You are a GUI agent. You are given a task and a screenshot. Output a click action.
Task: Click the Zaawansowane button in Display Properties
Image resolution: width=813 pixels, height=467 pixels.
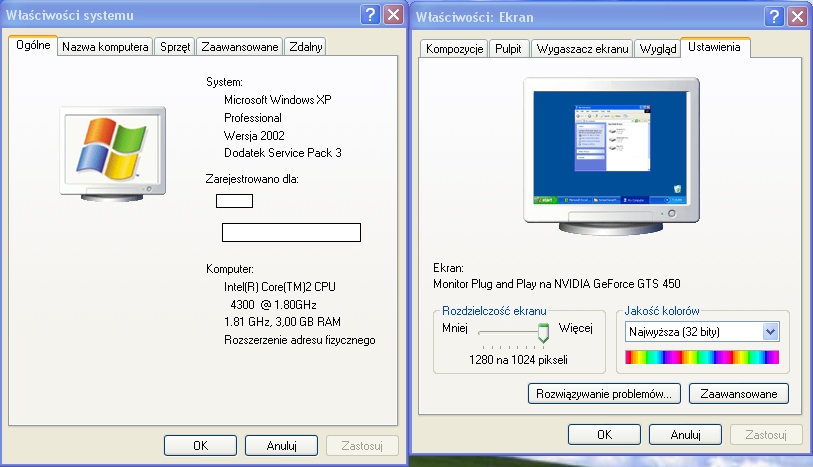[x=739, y=394]
